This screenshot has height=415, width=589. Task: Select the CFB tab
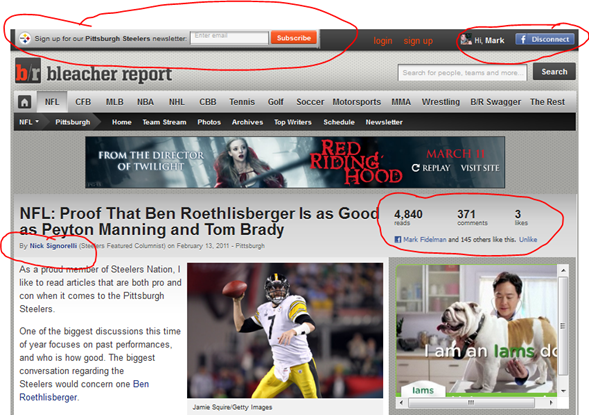83,102
